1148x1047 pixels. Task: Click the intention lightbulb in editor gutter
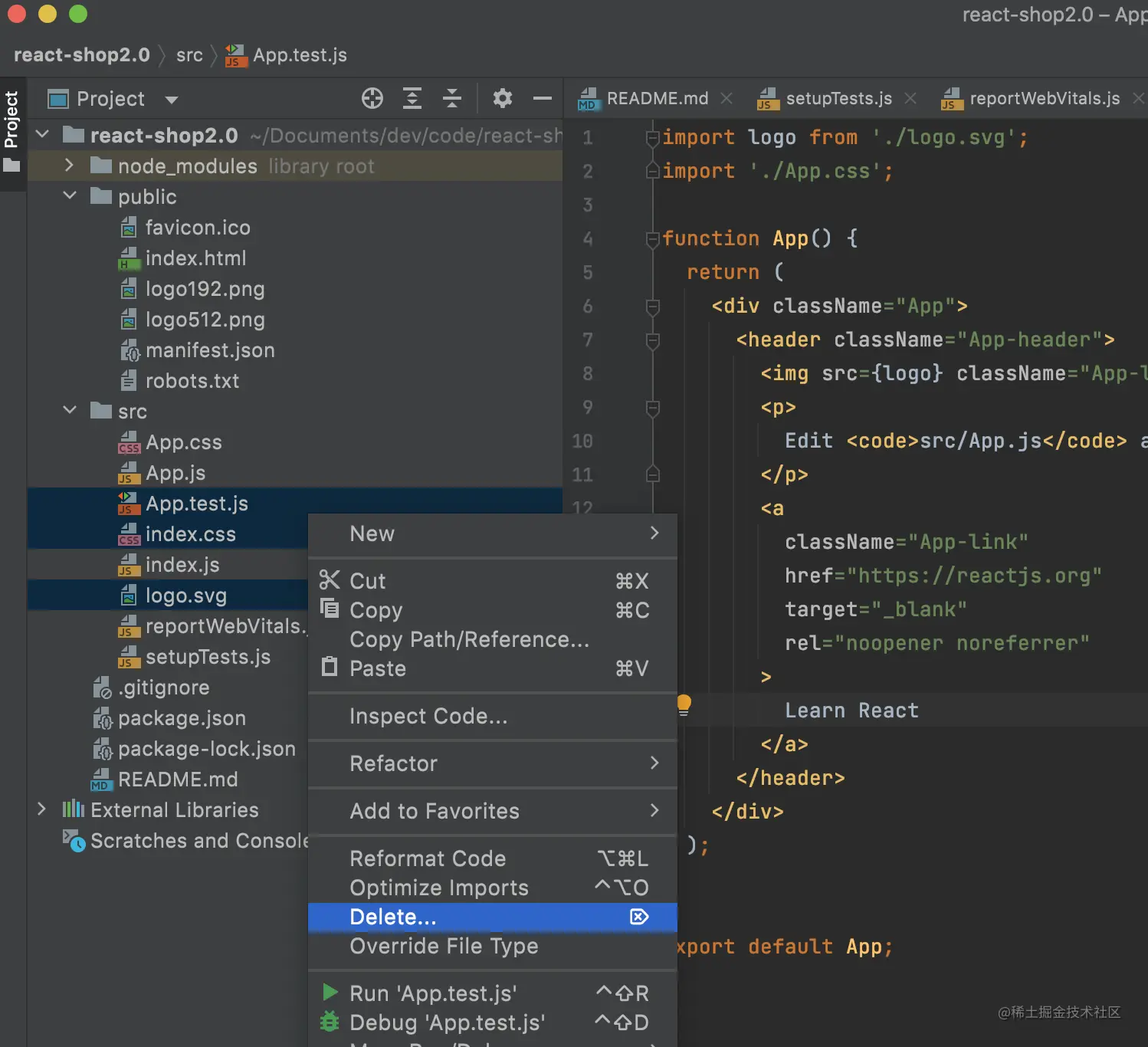[x=684, y=704]
